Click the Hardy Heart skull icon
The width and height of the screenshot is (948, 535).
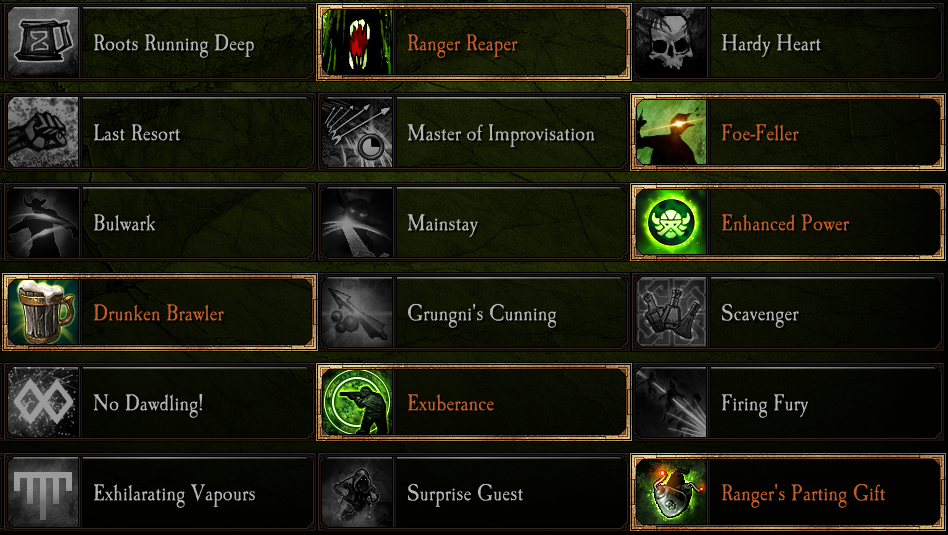pos(670,42)
